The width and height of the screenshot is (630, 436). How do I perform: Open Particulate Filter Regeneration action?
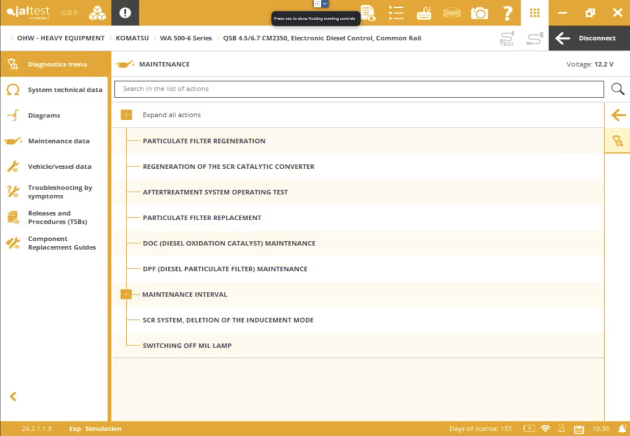click(204, 141)
